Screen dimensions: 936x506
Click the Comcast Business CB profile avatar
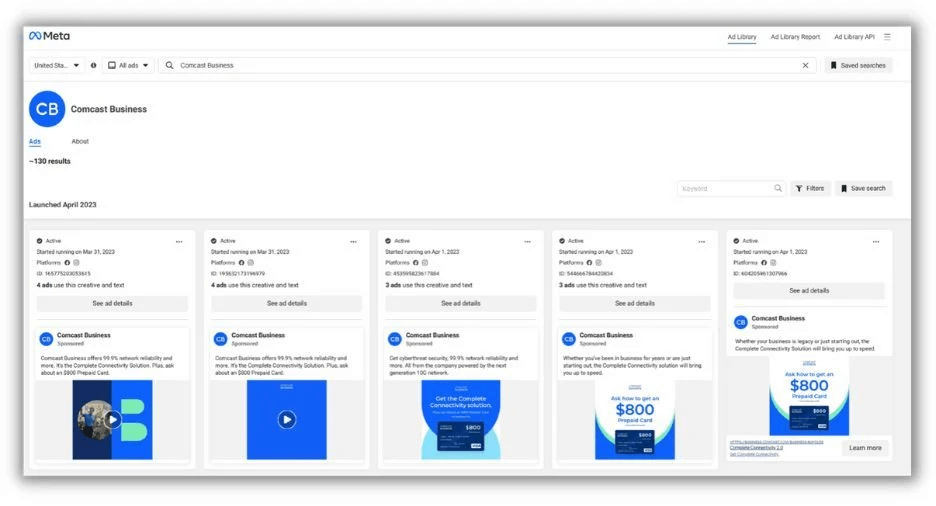tap(47, 109)
